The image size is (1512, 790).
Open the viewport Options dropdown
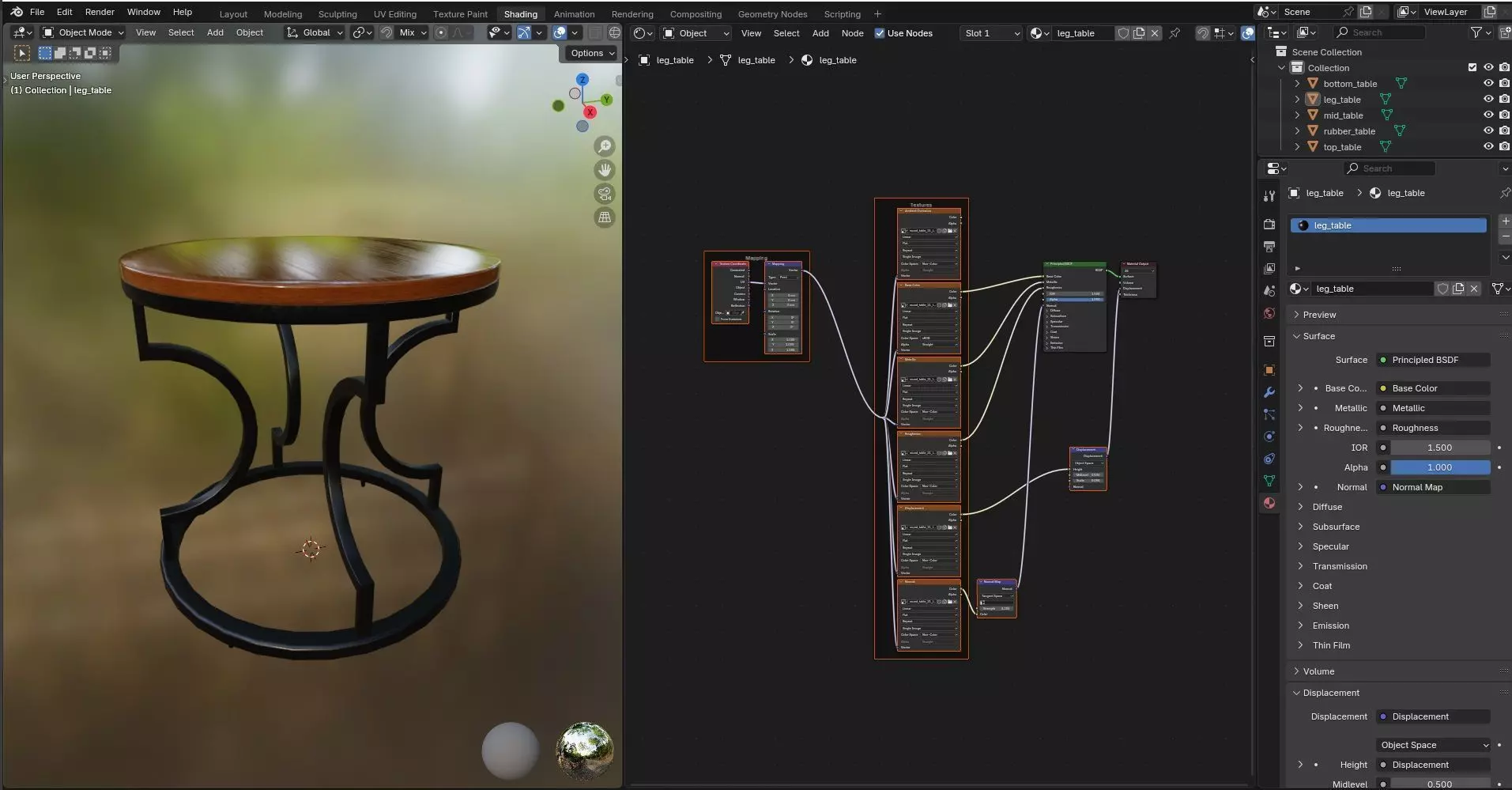[x=592, y=53]
